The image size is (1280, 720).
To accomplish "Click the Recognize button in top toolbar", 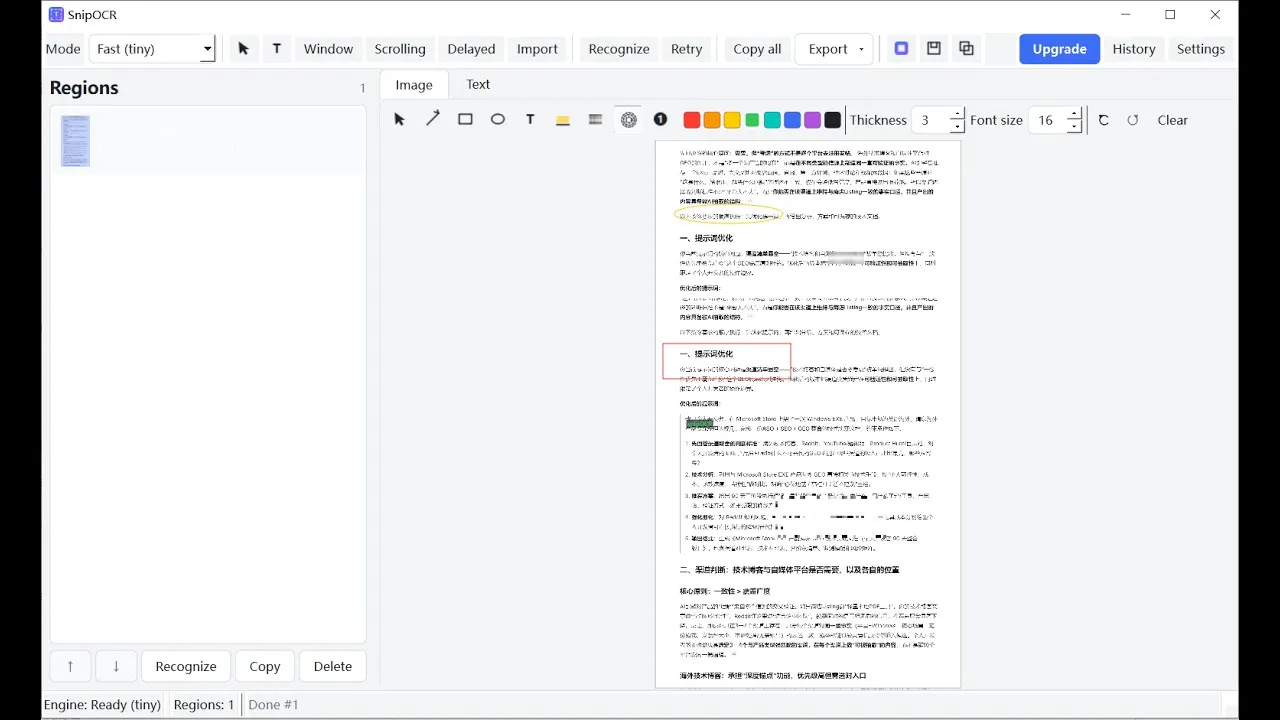I will point(619,49).
